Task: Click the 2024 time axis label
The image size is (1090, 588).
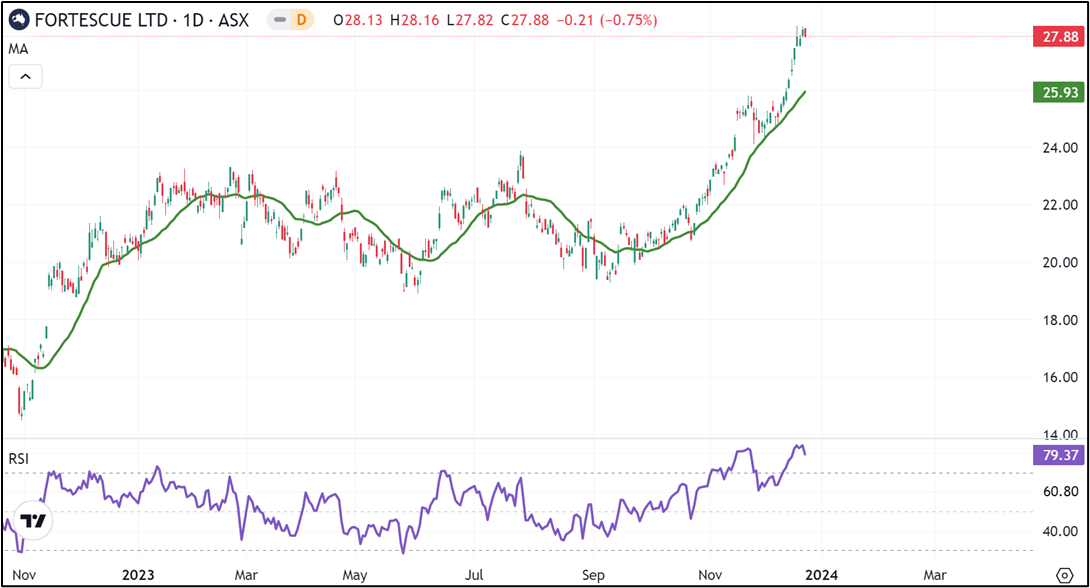Action: (821, 575)
